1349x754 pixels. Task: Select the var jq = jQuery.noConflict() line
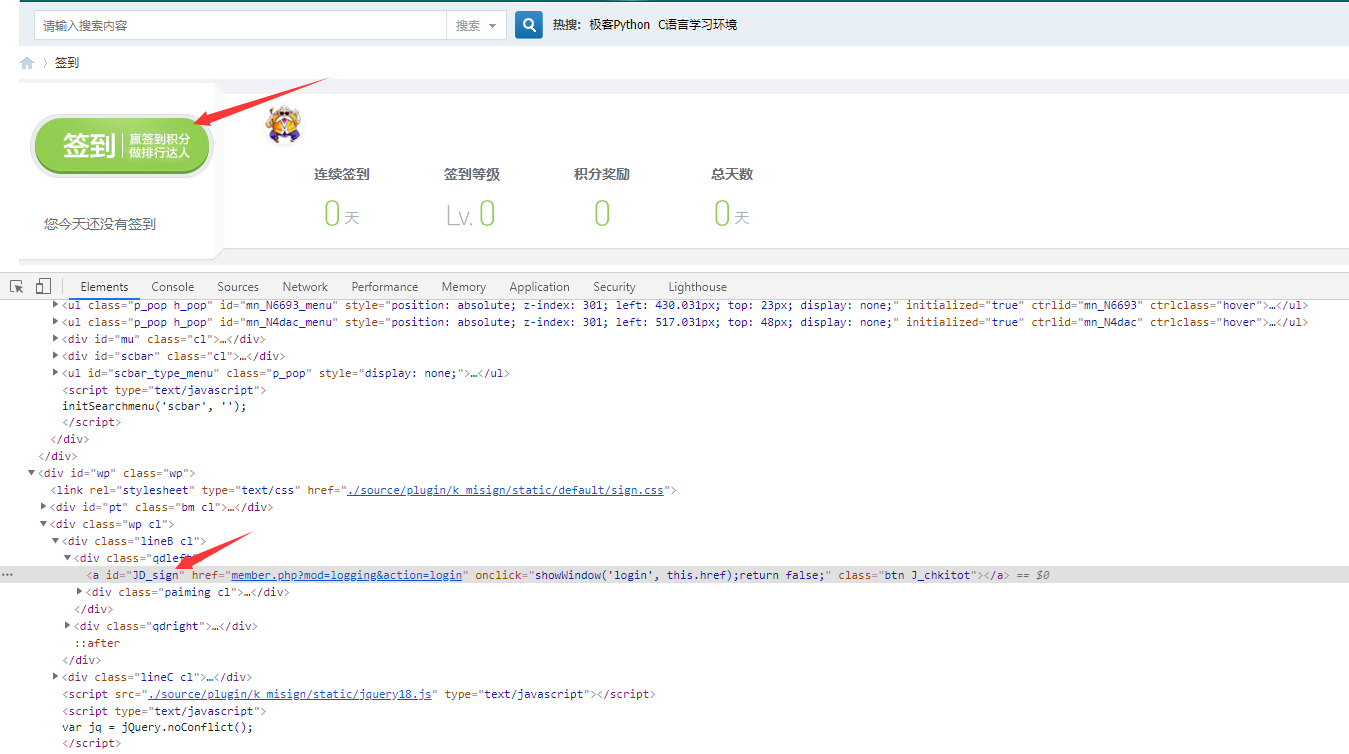tap(157, 728)
